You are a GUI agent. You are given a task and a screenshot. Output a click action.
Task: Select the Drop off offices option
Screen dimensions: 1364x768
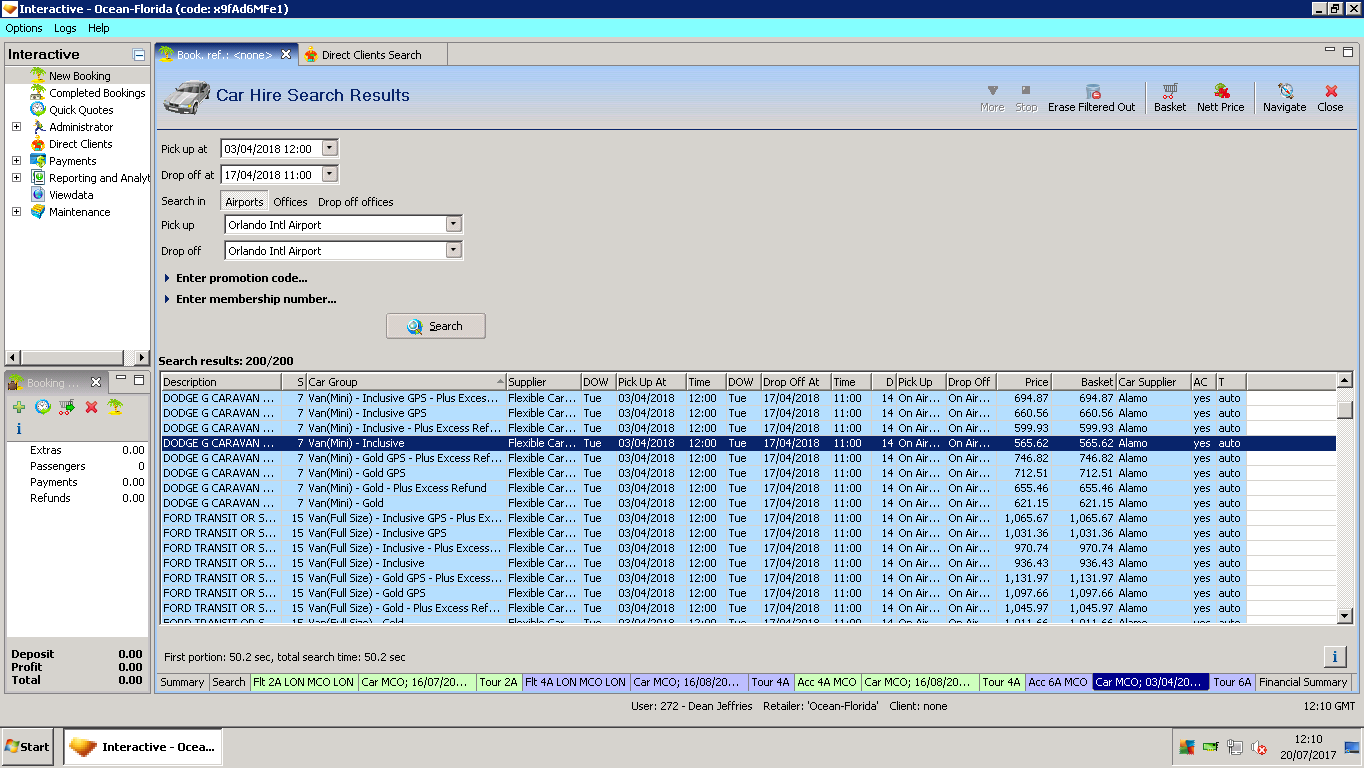355,202
